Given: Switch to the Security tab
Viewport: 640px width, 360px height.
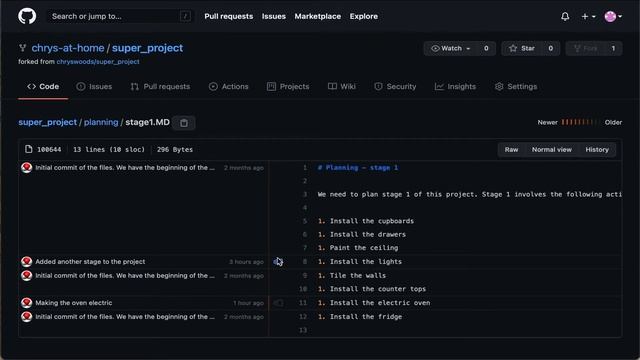Looking at the screenshot, I should pyautogui.click(x=396, y=87).
